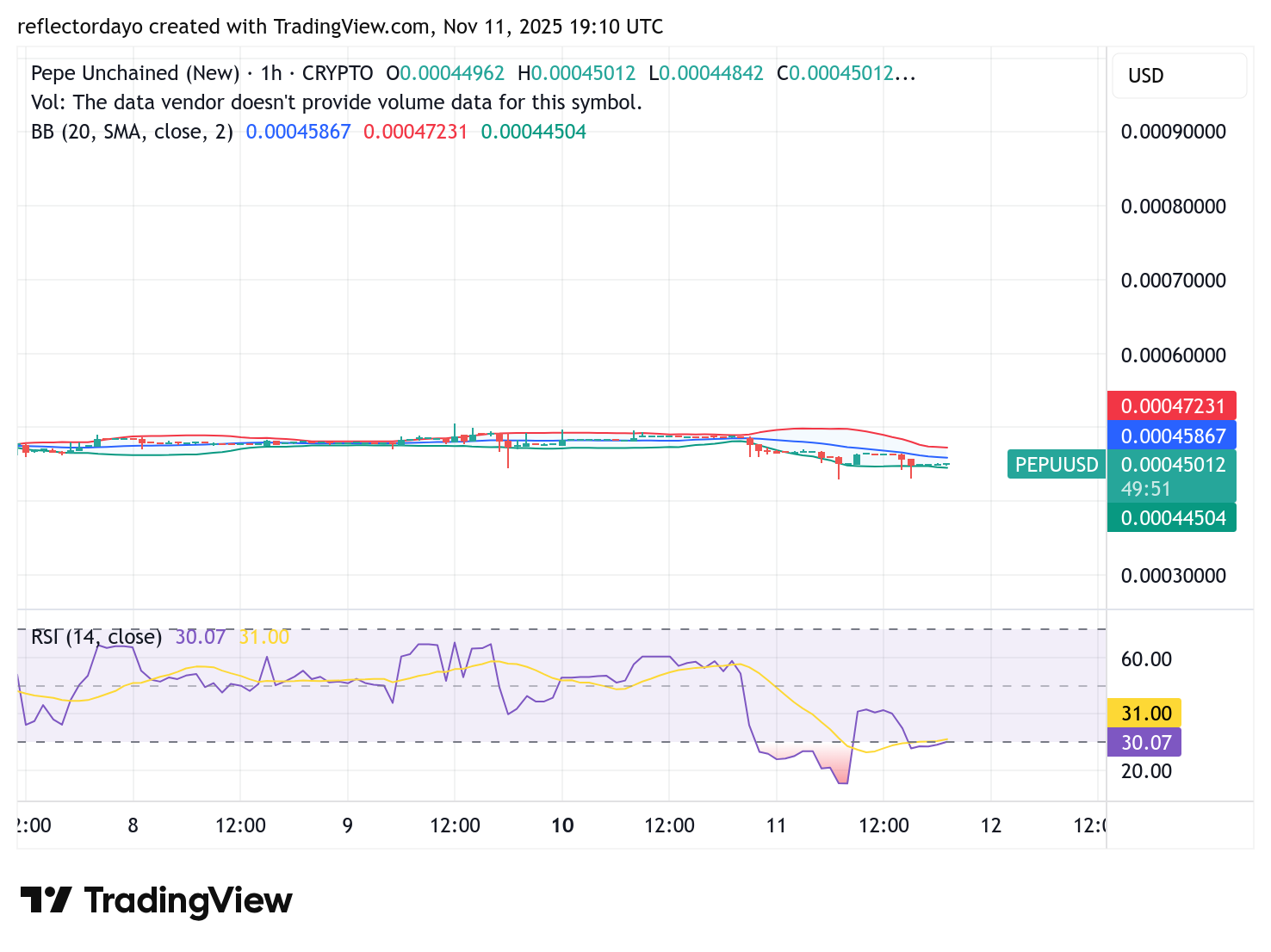Click the BB legend green value 0.00044504
Viewport: 1271px width, 952px height.
point(534,132)
